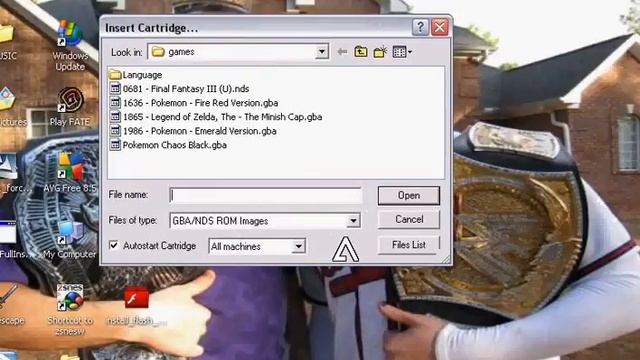Expand the Look in folder dropdown
Viewport: 640px width, 360px height.
tap(322, 52)
